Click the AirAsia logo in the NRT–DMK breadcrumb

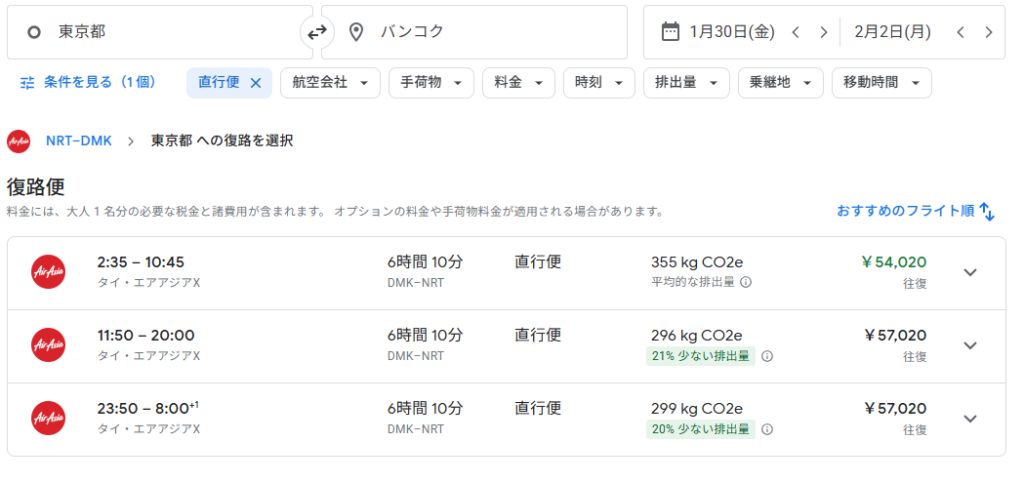pos(18,141)
